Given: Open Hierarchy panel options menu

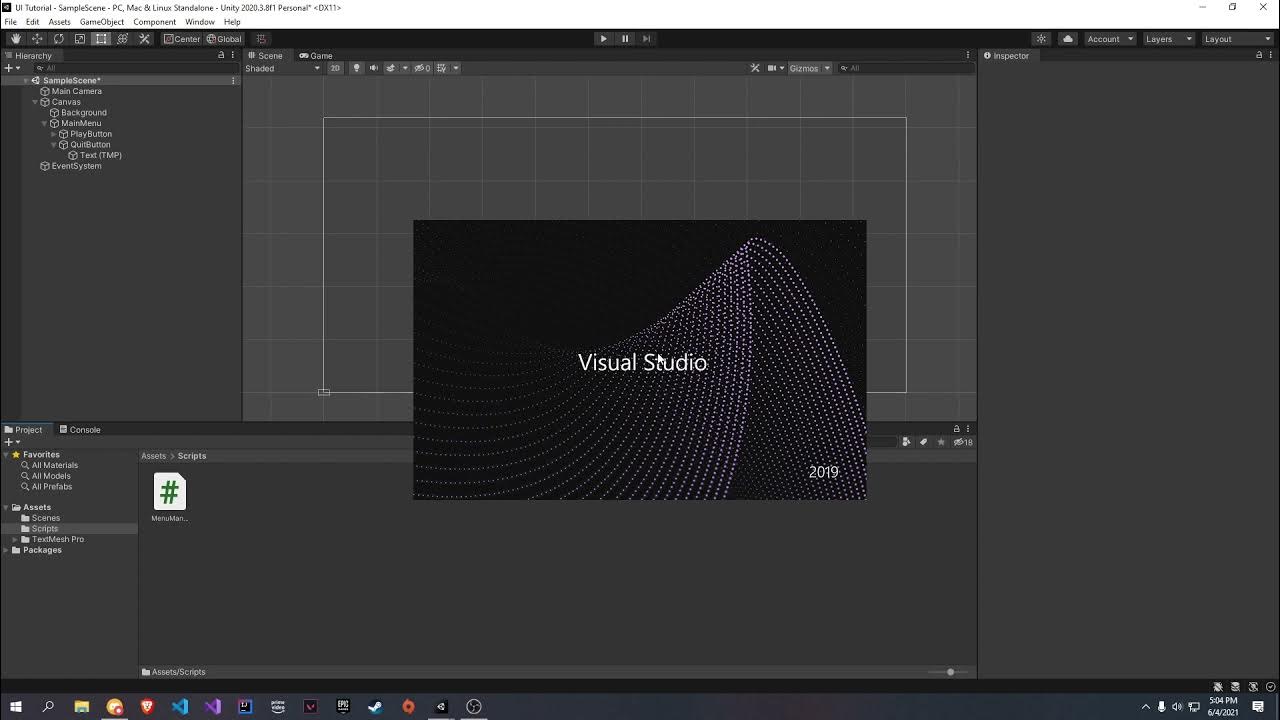Looking at the screenshot, I should point(233,56).
